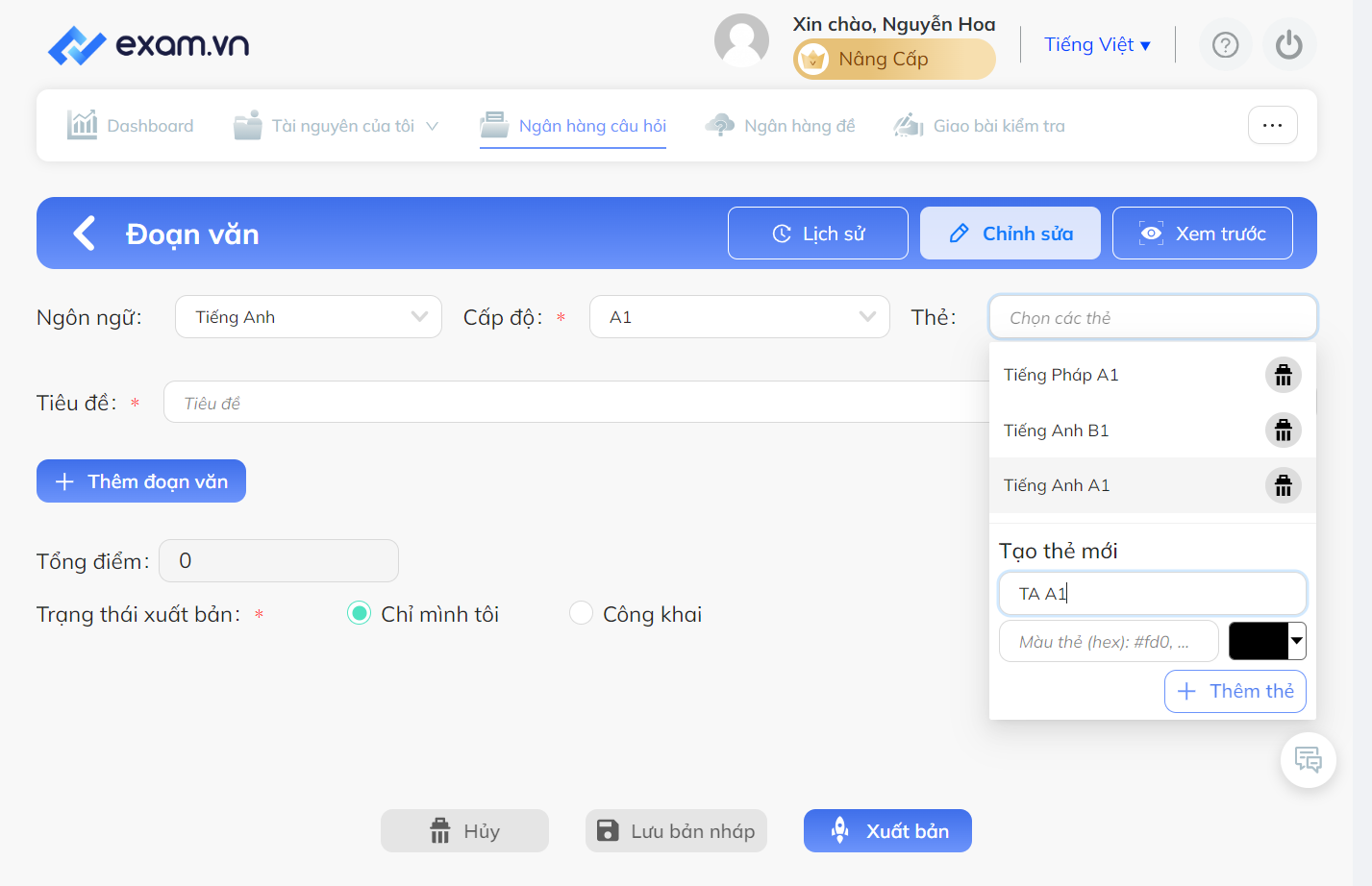Select the Công khai radio option
Viewport: 1372px width, 886px height.
pyautogui.click(x=581, y=613)
